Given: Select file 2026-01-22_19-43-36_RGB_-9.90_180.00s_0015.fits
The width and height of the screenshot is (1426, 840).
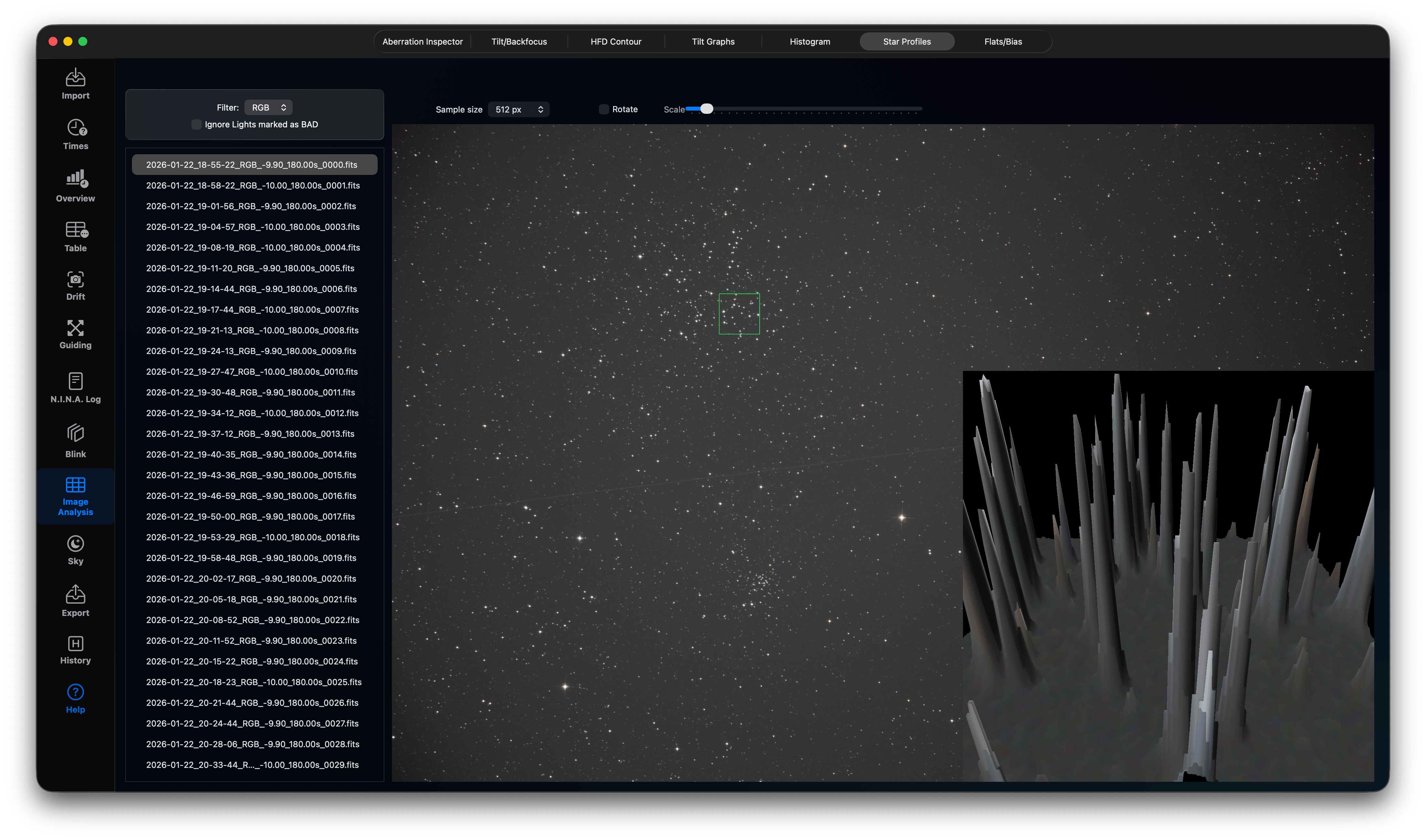Looking at the screenshot, I should point(254,476).
